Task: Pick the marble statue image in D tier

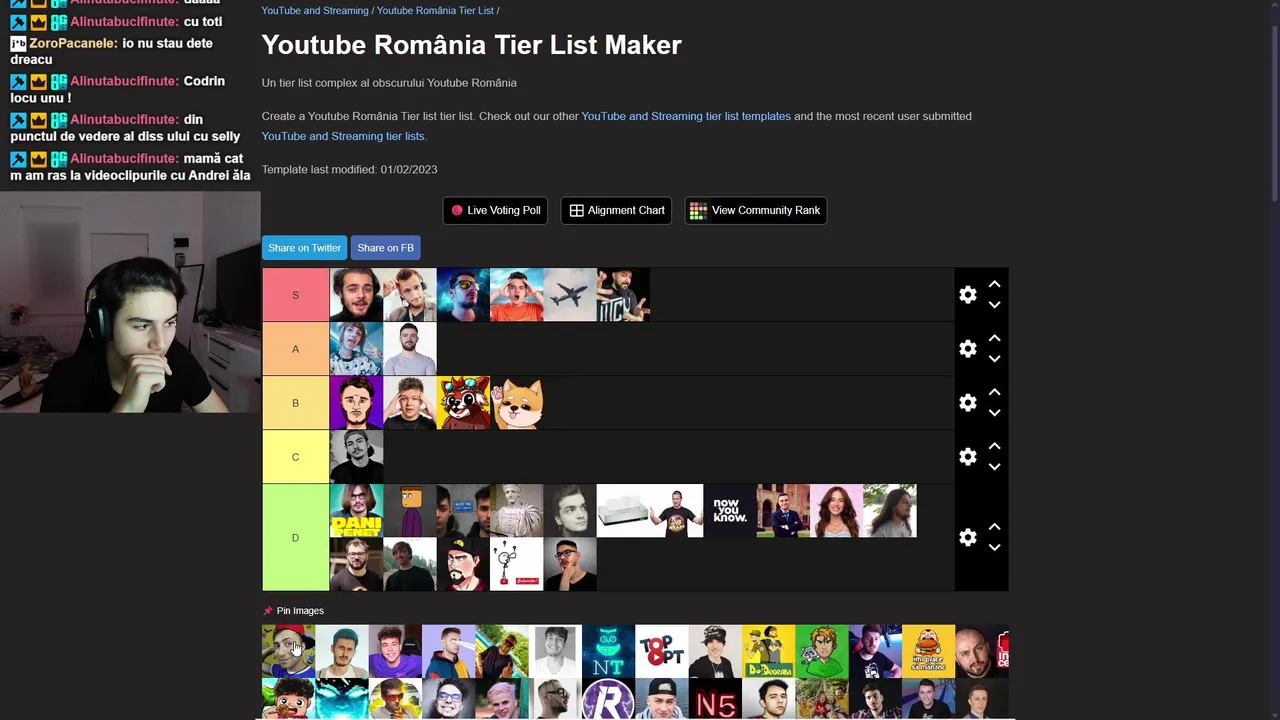Action: (517, 511)
